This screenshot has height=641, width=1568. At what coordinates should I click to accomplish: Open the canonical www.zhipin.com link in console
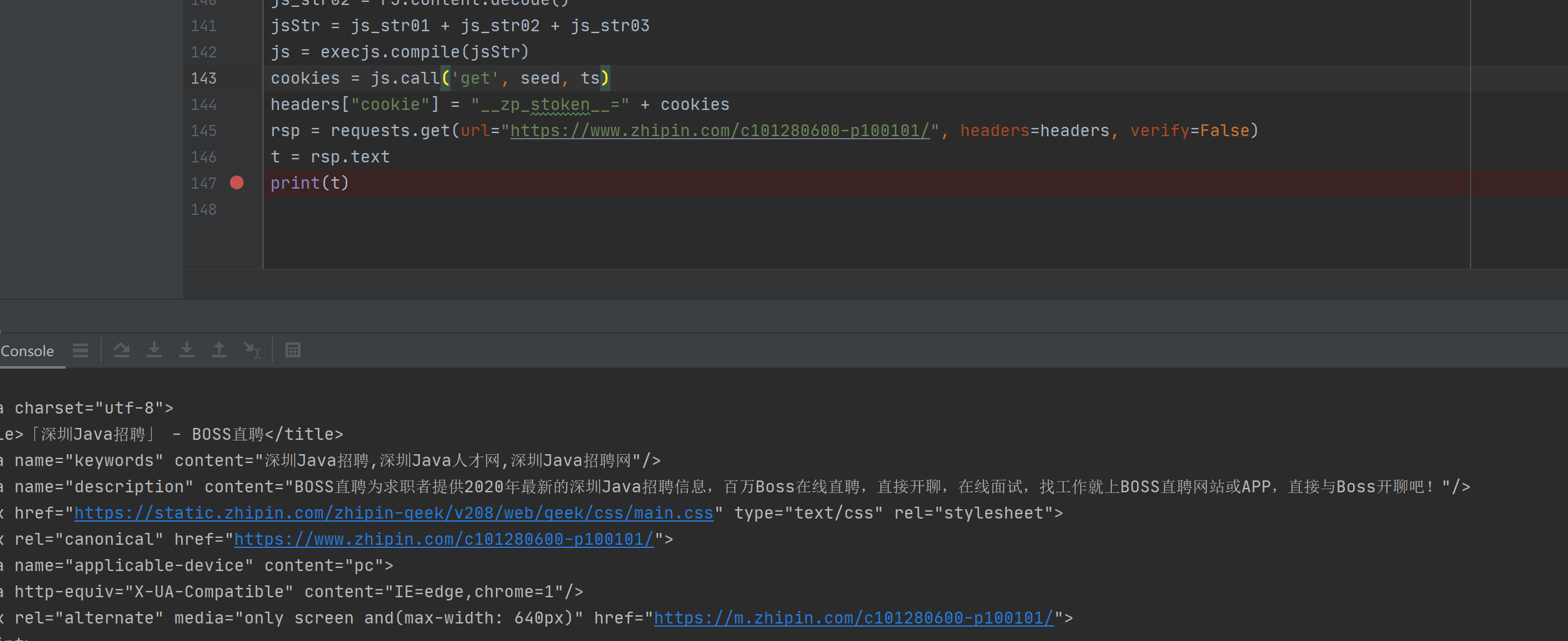[444, 539]
